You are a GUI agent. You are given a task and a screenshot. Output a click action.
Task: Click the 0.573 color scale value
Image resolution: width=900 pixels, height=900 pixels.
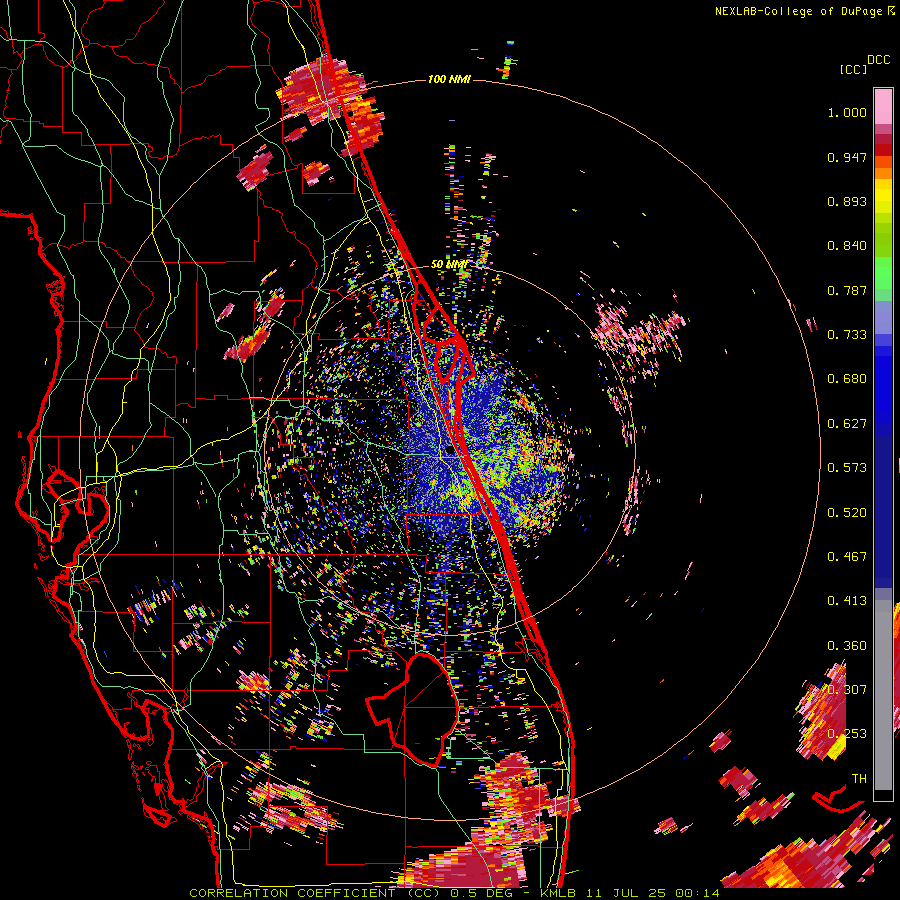847,468
